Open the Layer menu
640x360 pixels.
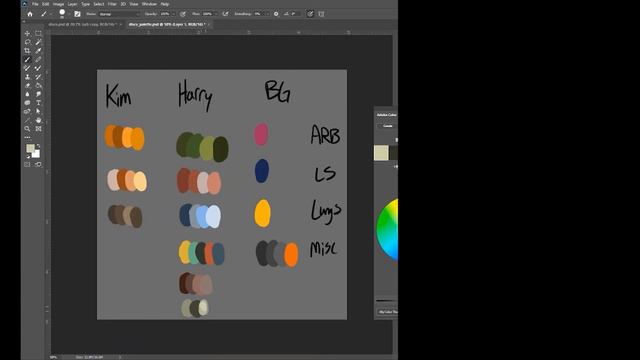click(73, 4)
